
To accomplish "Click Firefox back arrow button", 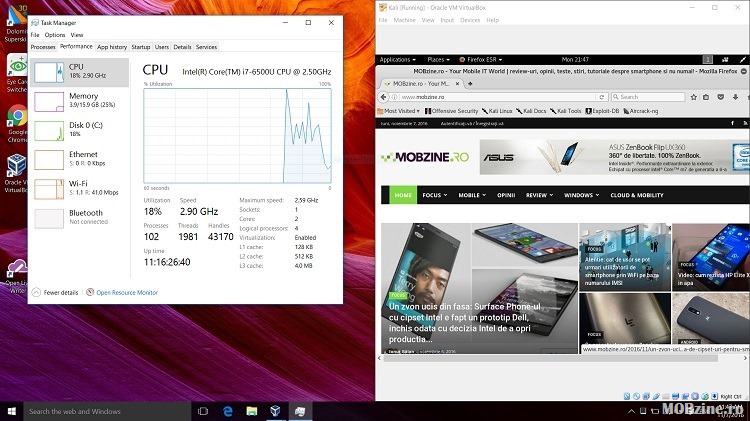I will 383,97.
